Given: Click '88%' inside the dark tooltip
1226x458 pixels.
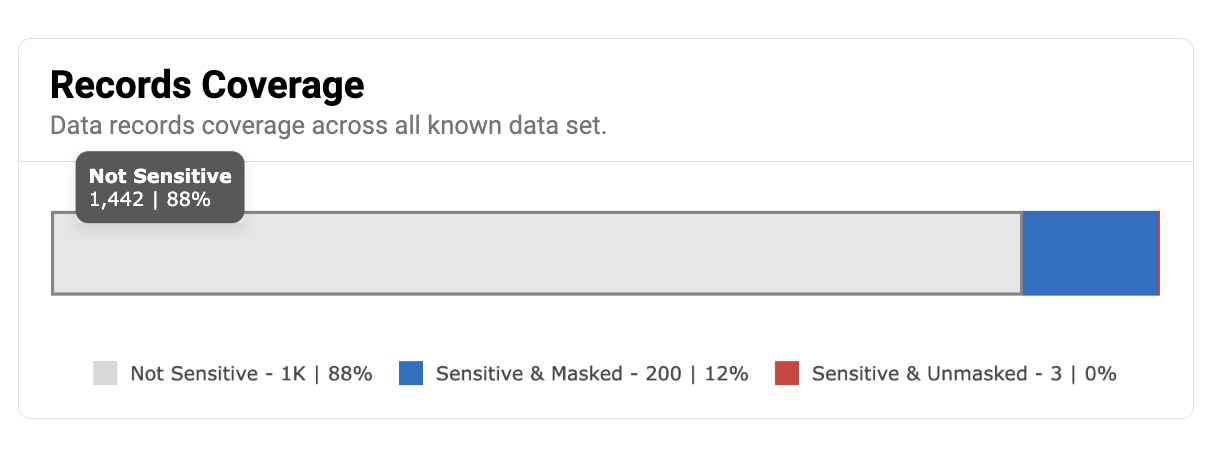Looking at the screenshot, I should tap(188, 199).
